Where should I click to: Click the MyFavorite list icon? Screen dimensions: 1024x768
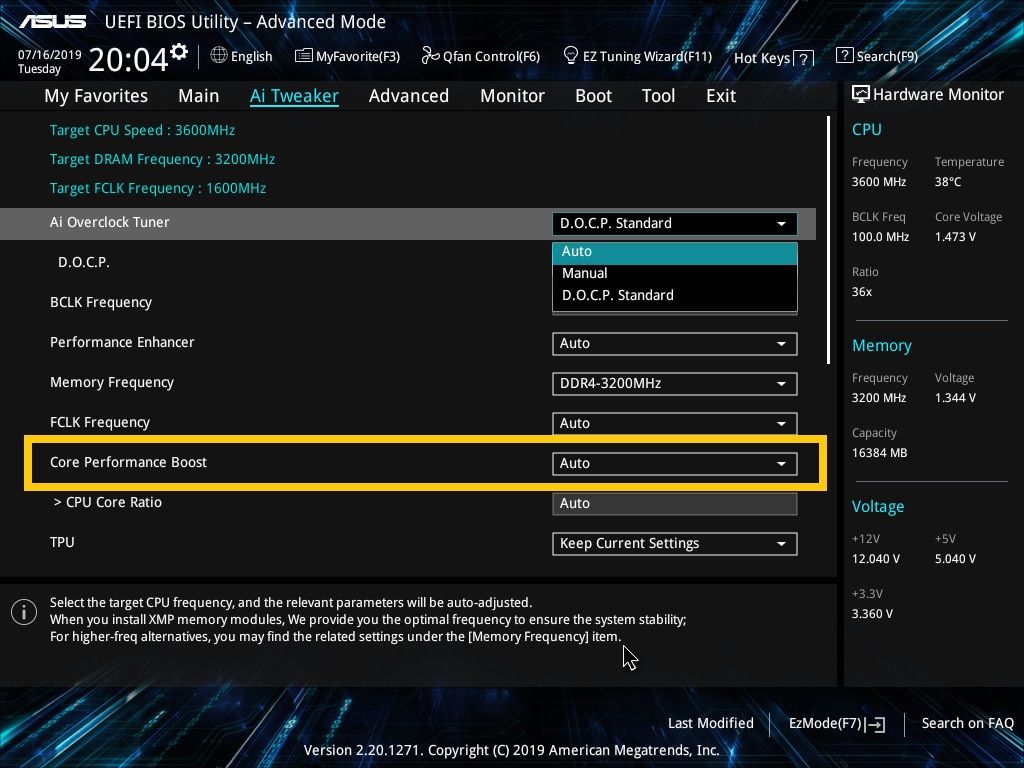[303, 56]
